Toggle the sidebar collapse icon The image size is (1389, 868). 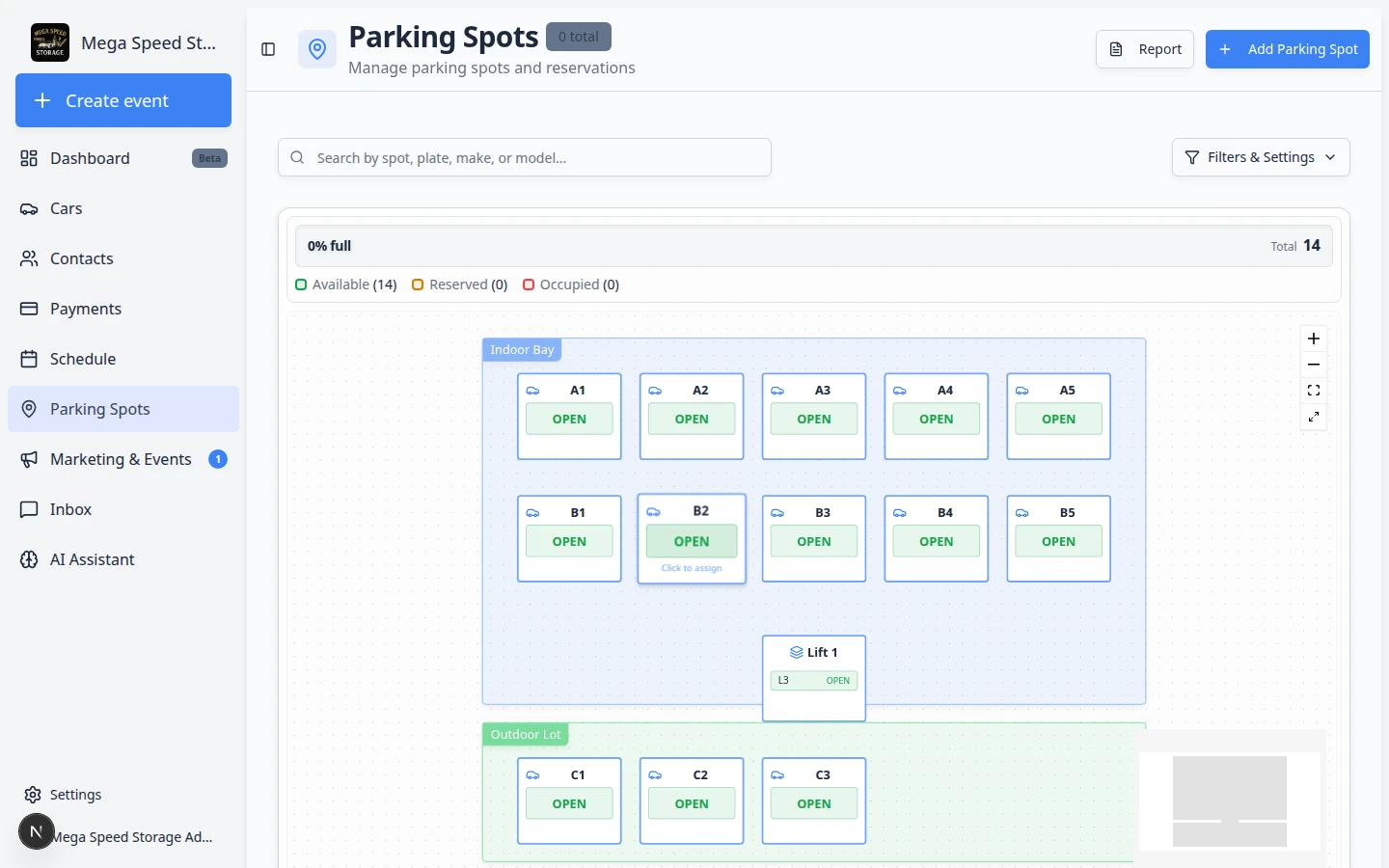pos(268,49)
